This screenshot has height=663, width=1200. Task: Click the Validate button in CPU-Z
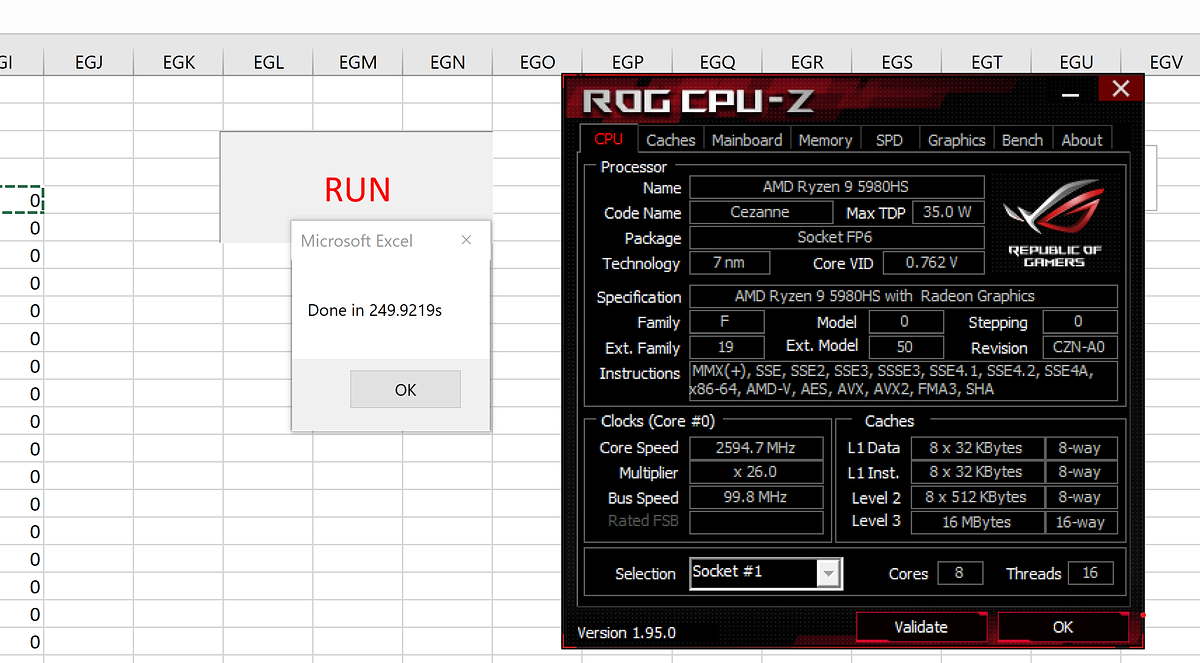(920, 627)
